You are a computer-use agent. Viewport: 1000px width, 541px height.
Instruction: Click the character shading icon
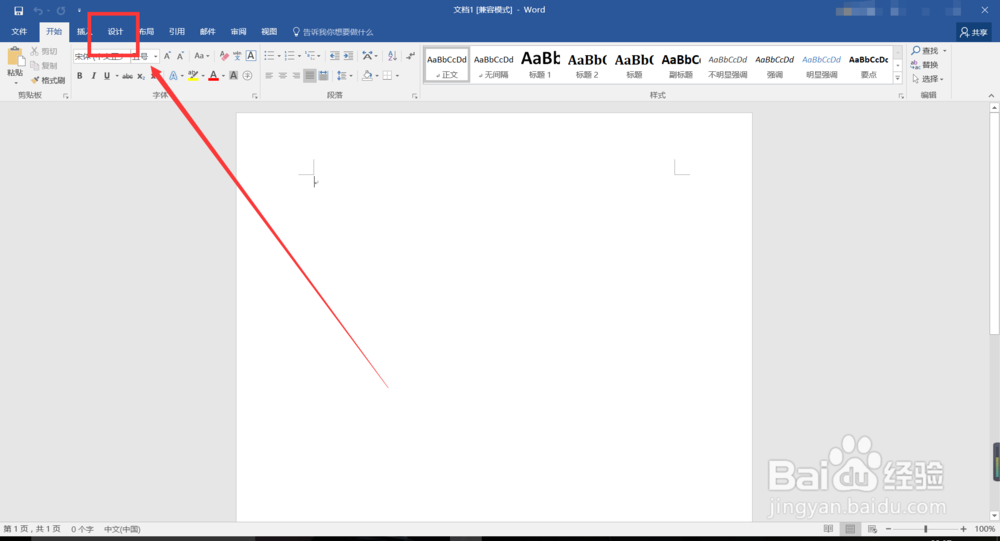pyautogui.click(x=233, y=76)
